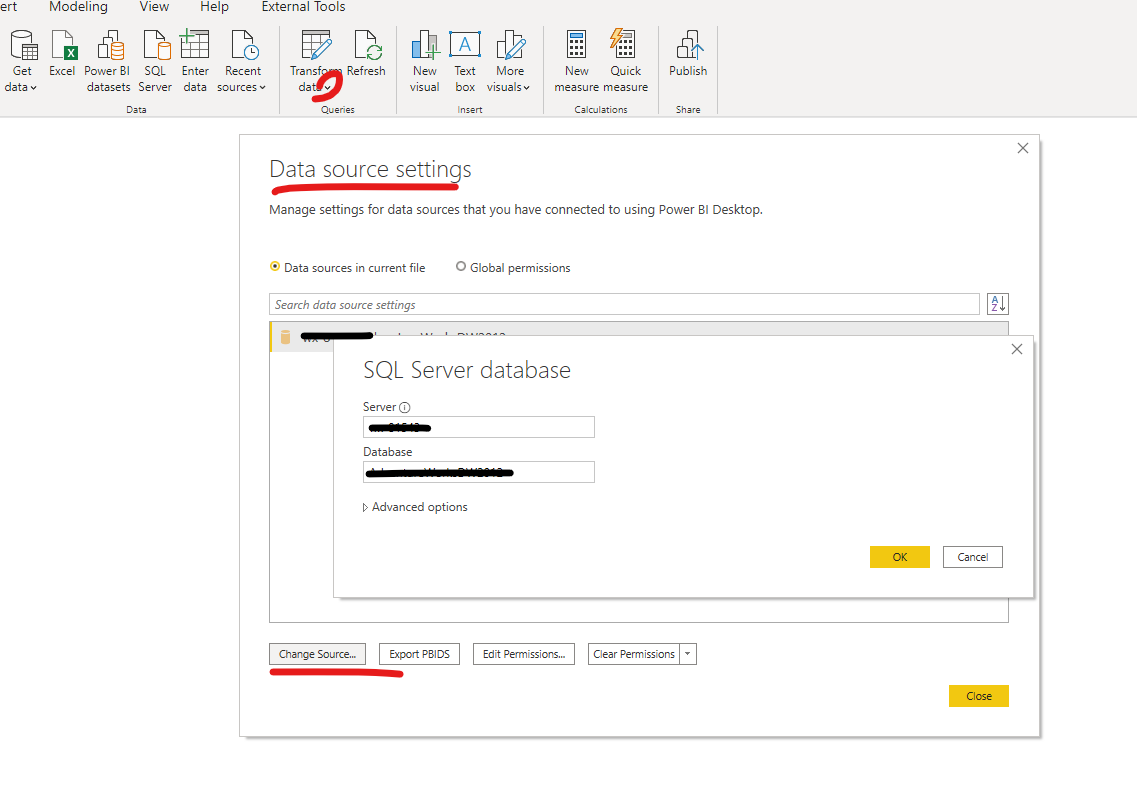Cancel the SQL Server database dialog
This screenshot has height=791, width=1137.
click(972, 557)
